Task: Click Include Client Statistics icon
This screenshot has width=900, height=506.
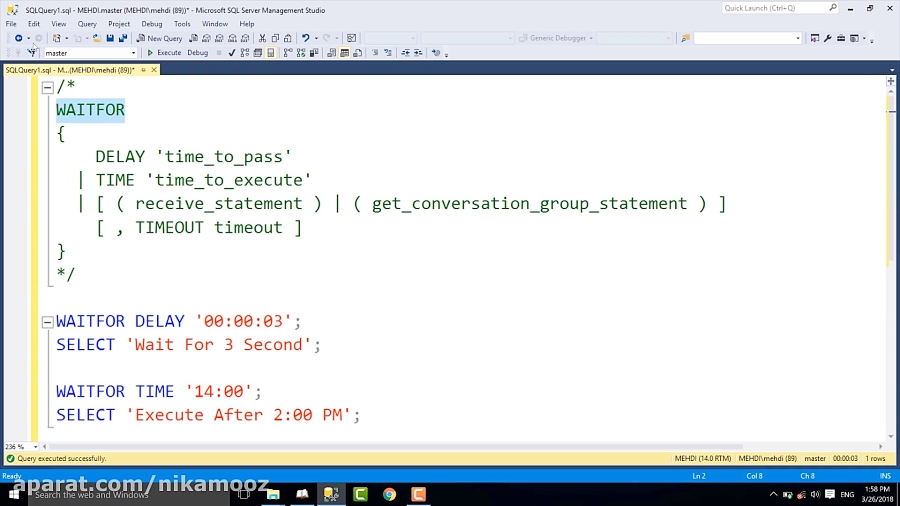Action: (x=314, y=53)
